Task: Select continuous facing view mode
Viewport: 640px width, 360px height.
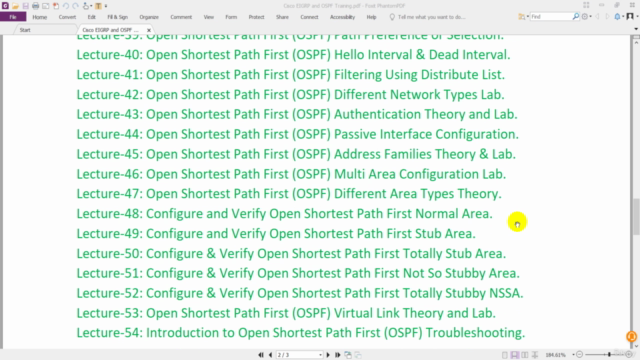Action: (x=535, y=355)
